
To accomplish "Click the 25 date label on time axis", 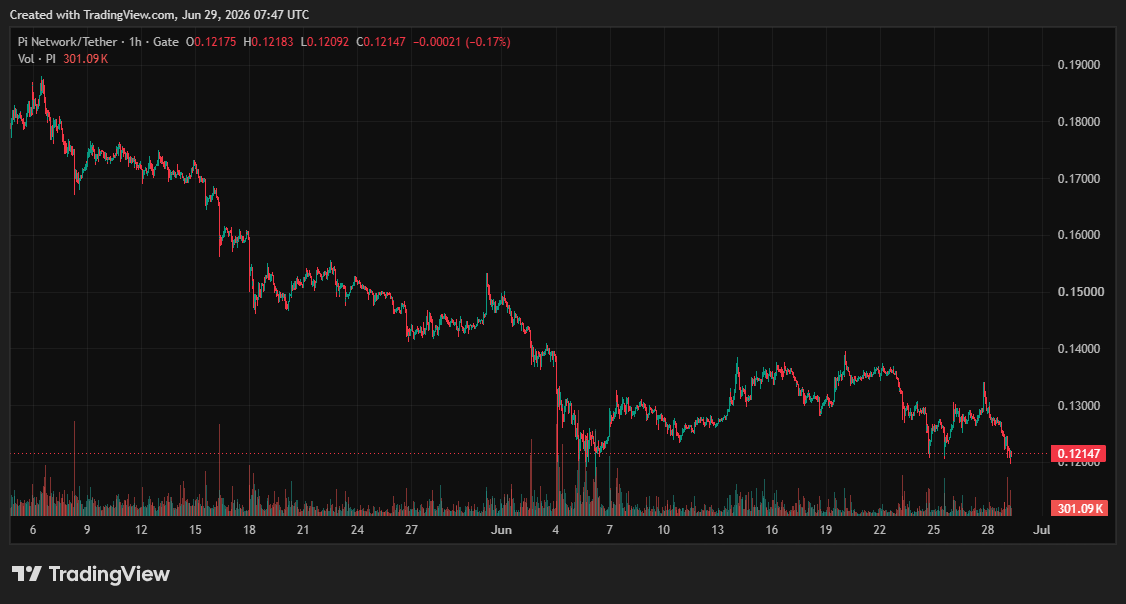I will 934,529.
